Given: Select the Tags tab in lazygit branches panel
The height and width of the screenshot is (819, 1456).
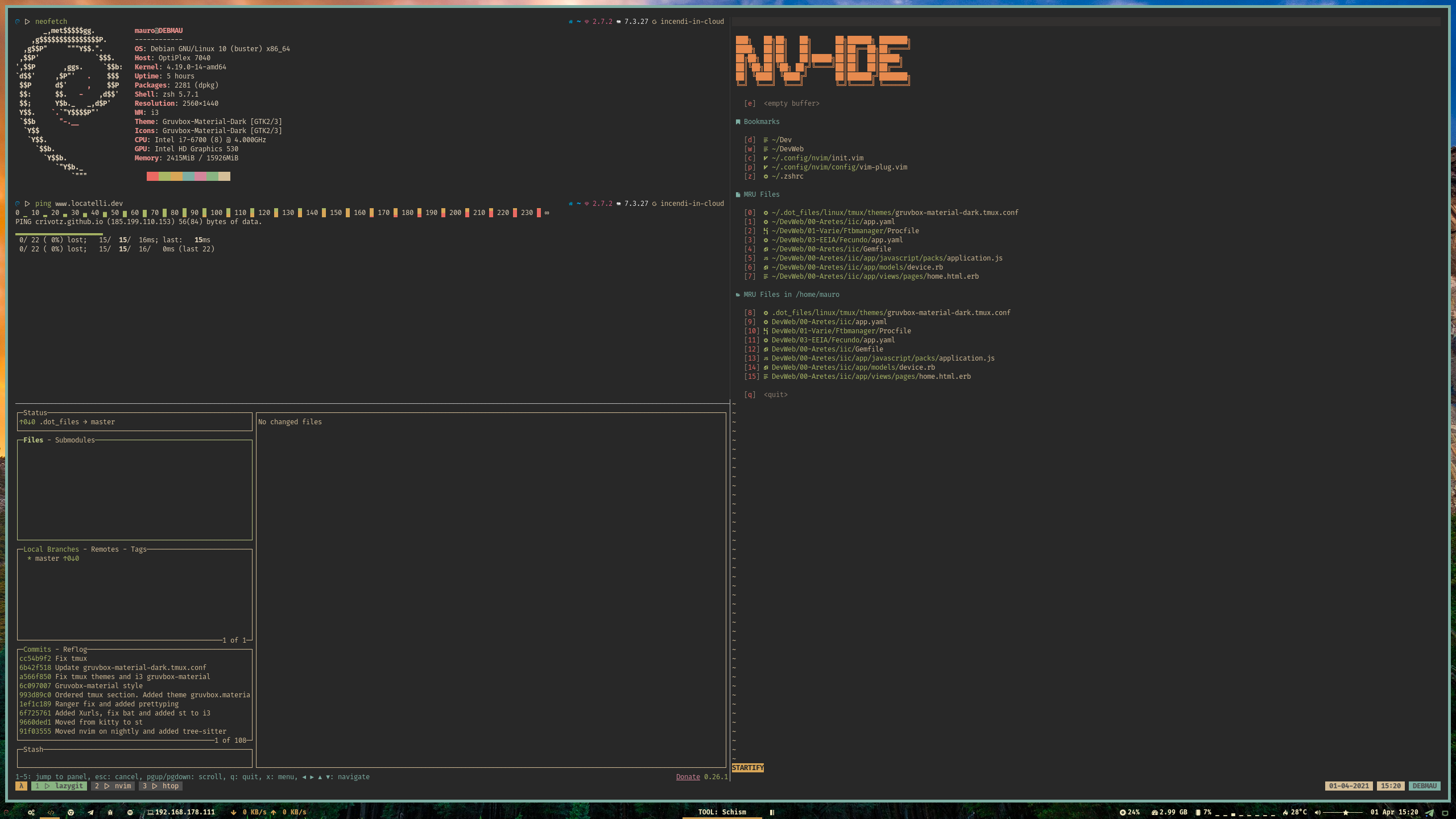Looking at the screenshot, I should (138, 549).
